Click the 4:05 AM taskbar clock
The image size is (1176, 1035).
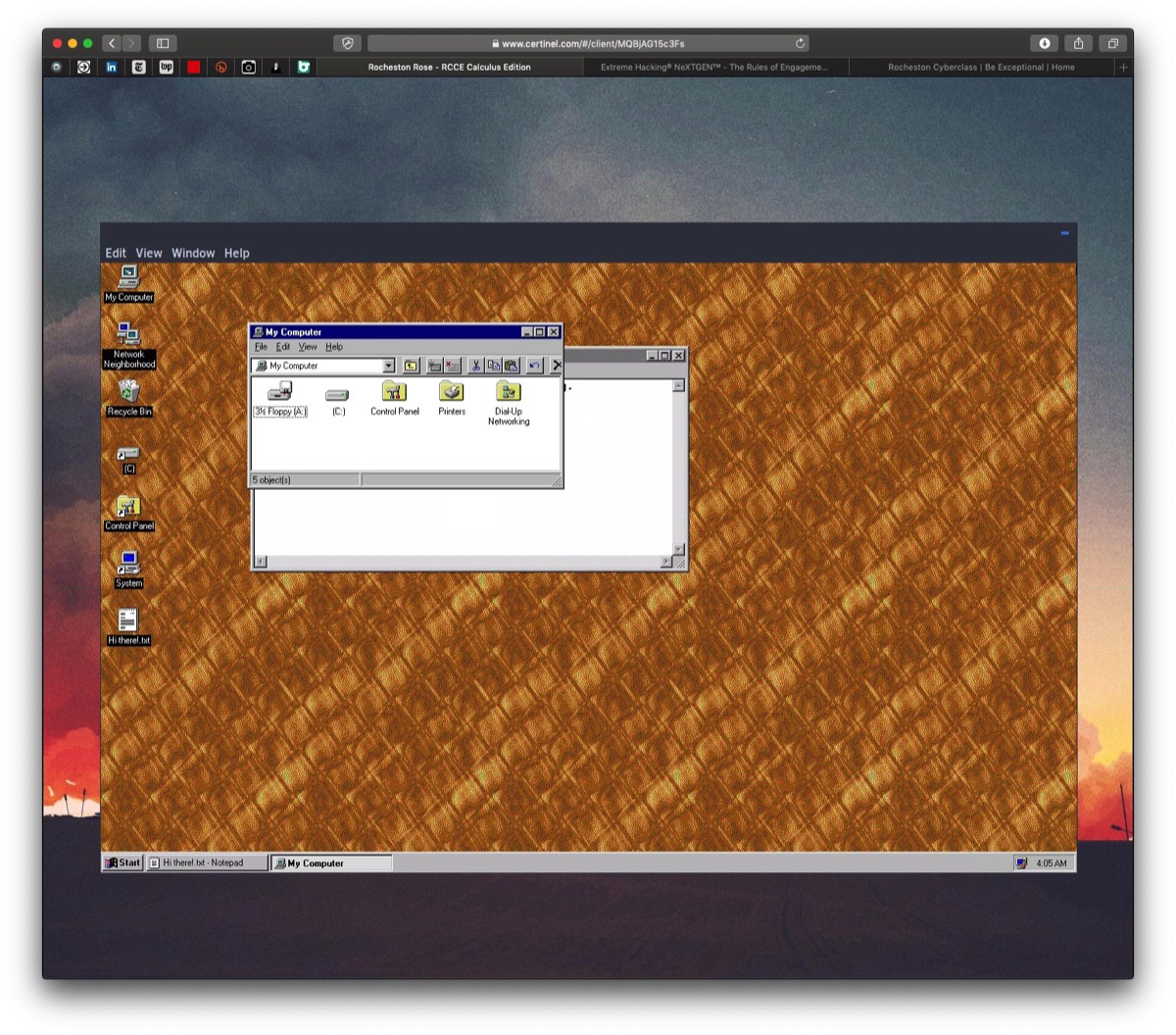tap(1052, 863)
